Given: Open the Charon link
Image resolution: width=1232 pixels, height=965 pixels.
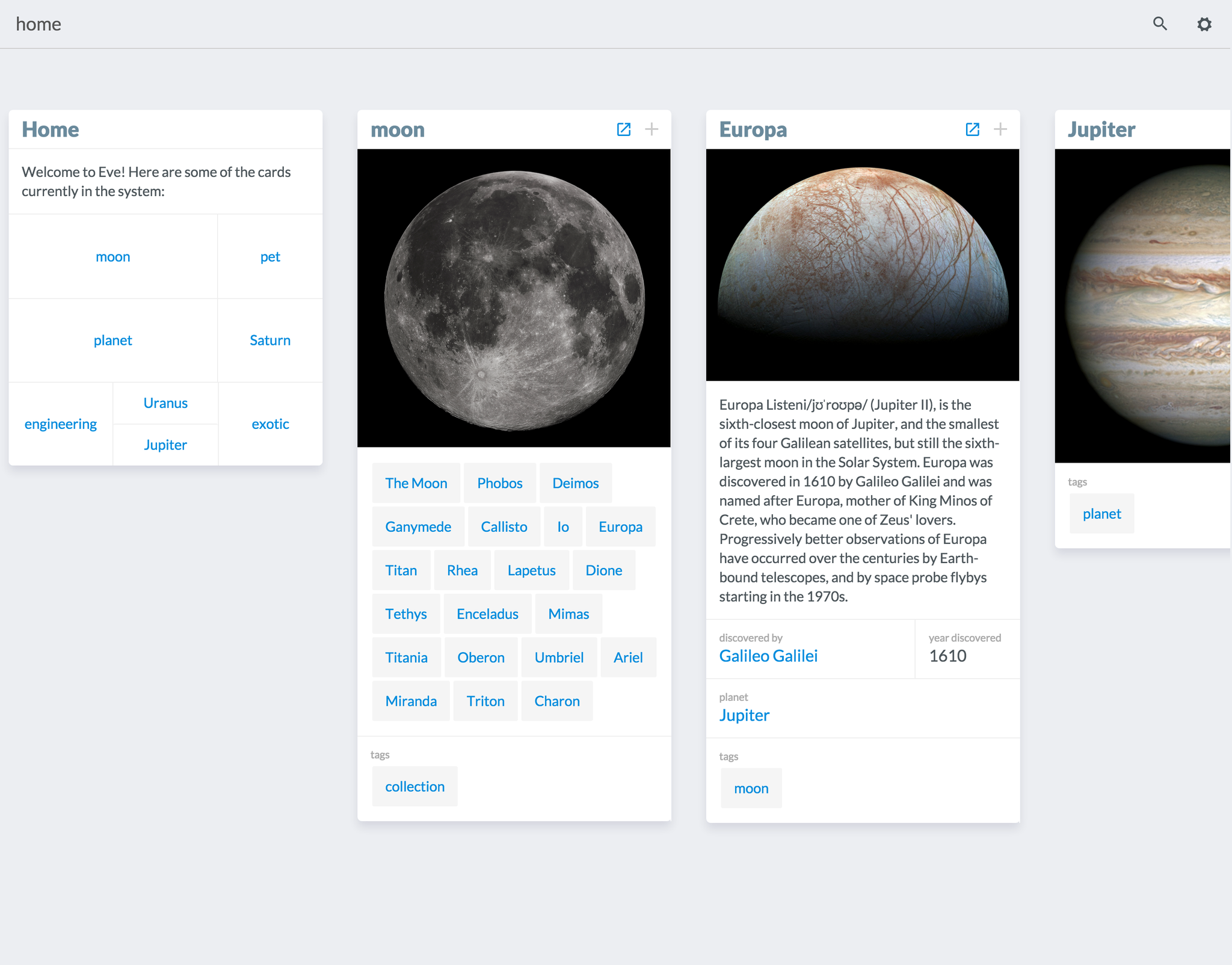Looking at the screenshot, I should point(556,700).
